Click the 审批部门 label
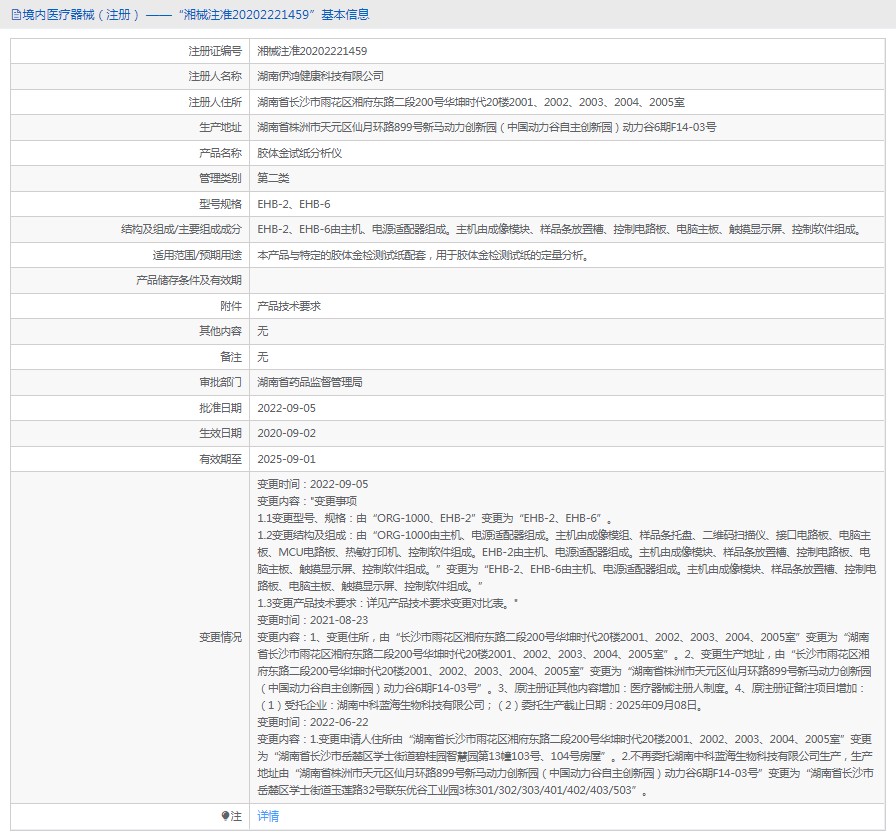The image size is (896, 834). click(x=220, y=382)
